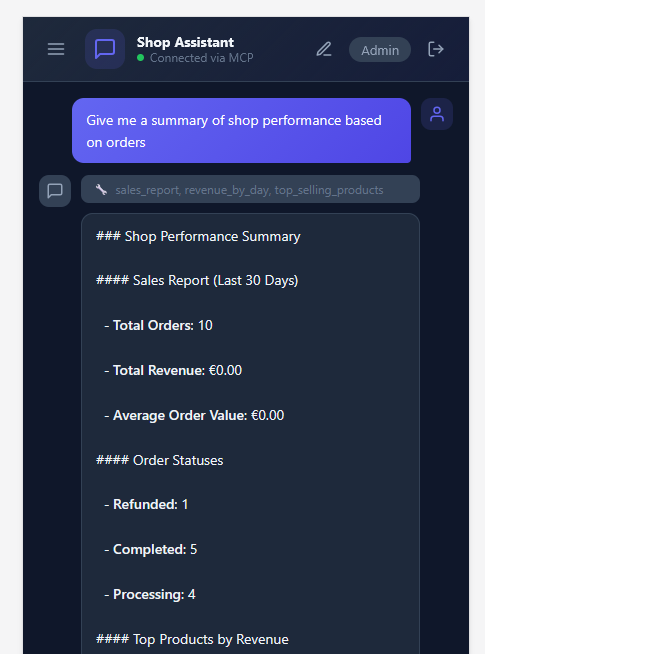This screenshot has height=654, width=655.
Task: Click the Order Statuses heading
Action: 160,460
